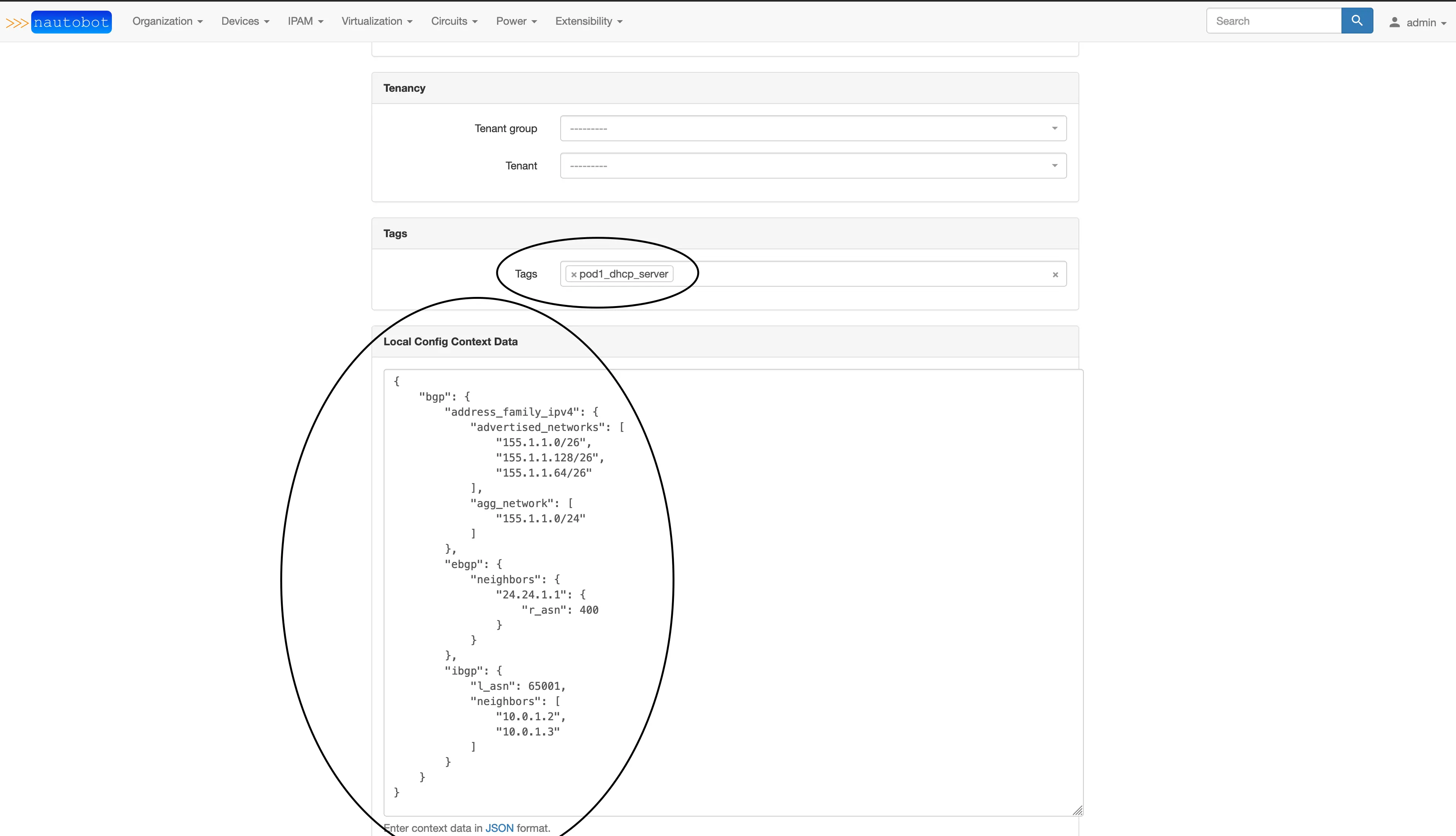Click the magnifier search button

click(x=1357, y=21)
